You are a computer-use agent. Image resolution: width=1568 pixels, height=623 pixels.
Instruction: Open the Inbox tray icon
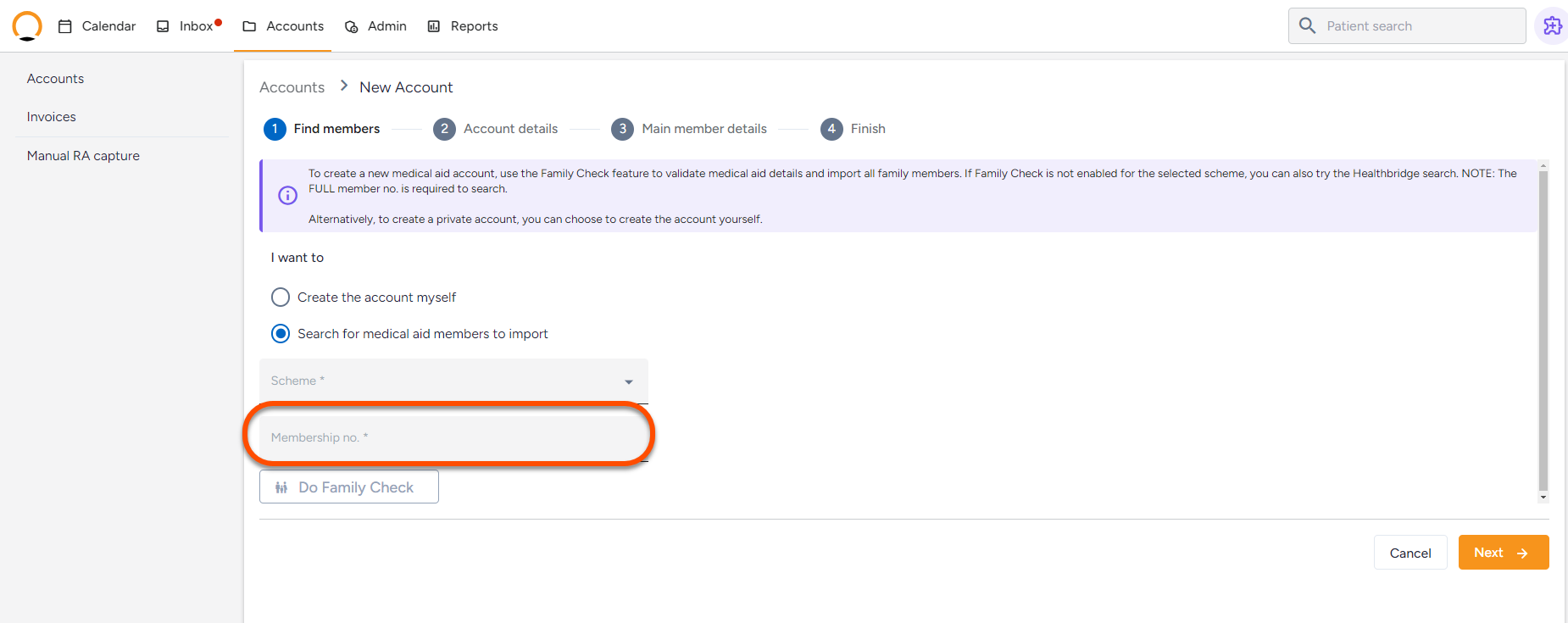pyautogui.click(x=163, y=26)
